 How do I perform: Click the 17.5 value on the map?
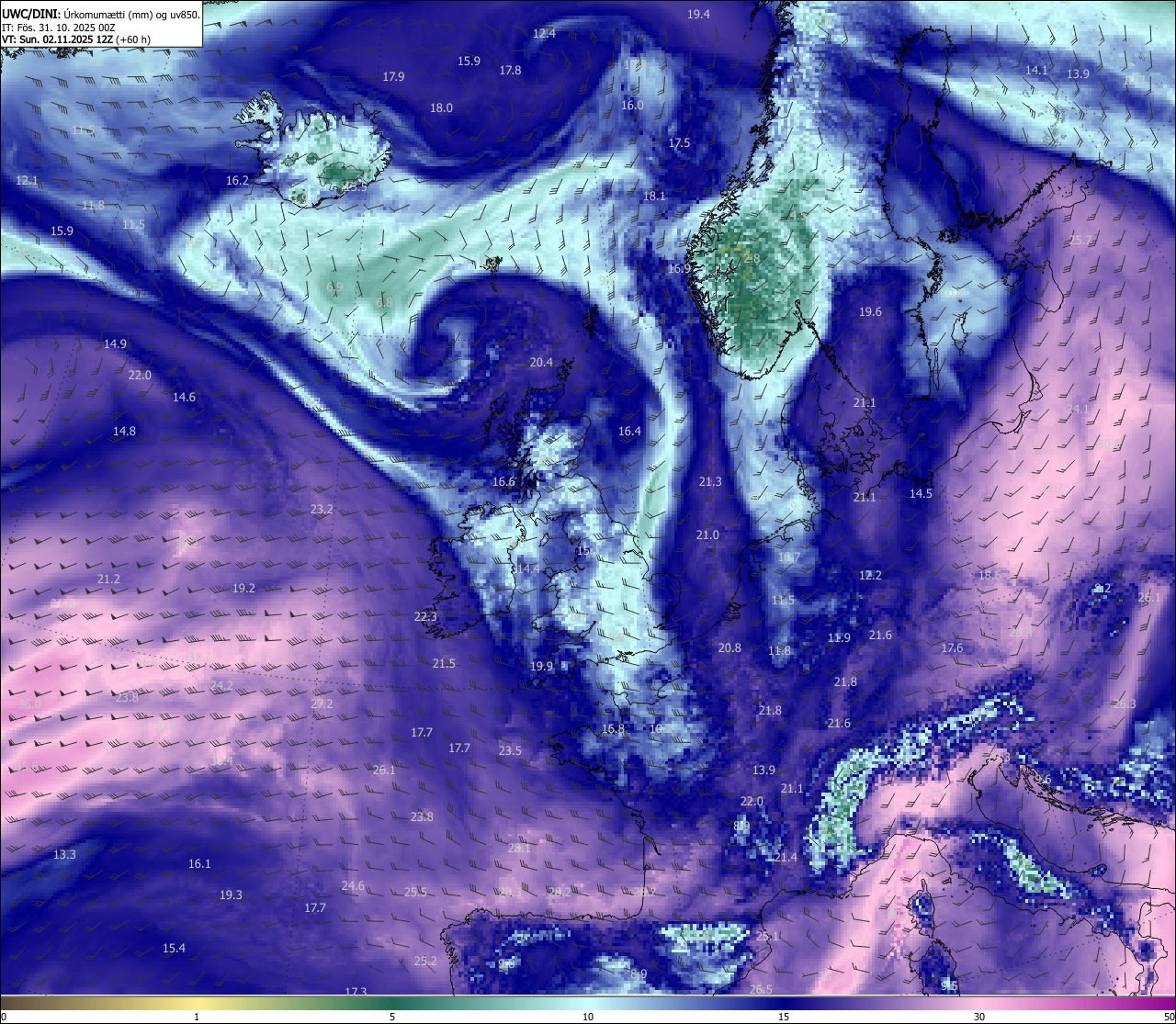[x=679, y=142]
